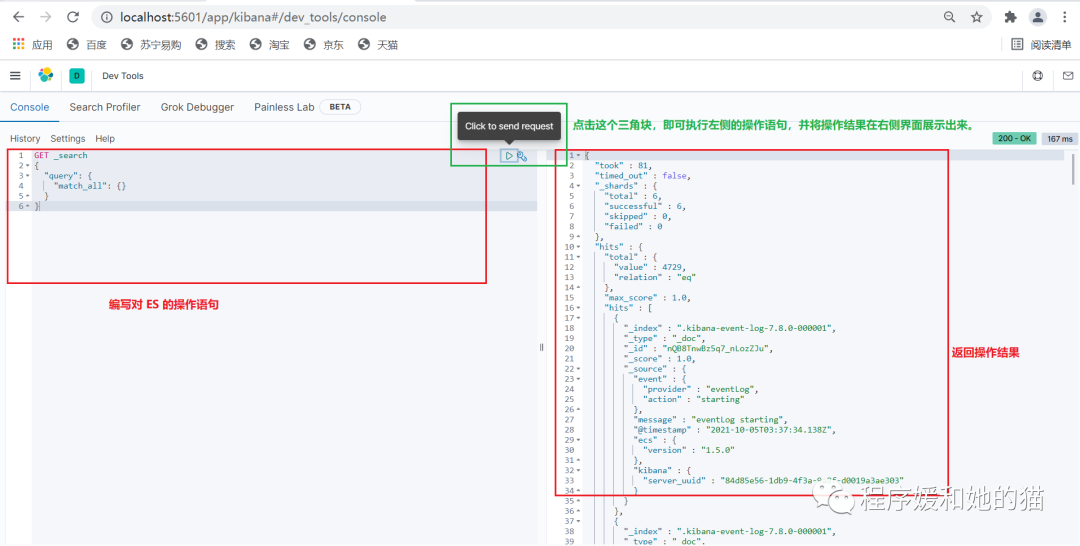The width and height of the screenshot is (1080, 546).
Task: Open the 百度 bookmark
Action: (87, 45)
